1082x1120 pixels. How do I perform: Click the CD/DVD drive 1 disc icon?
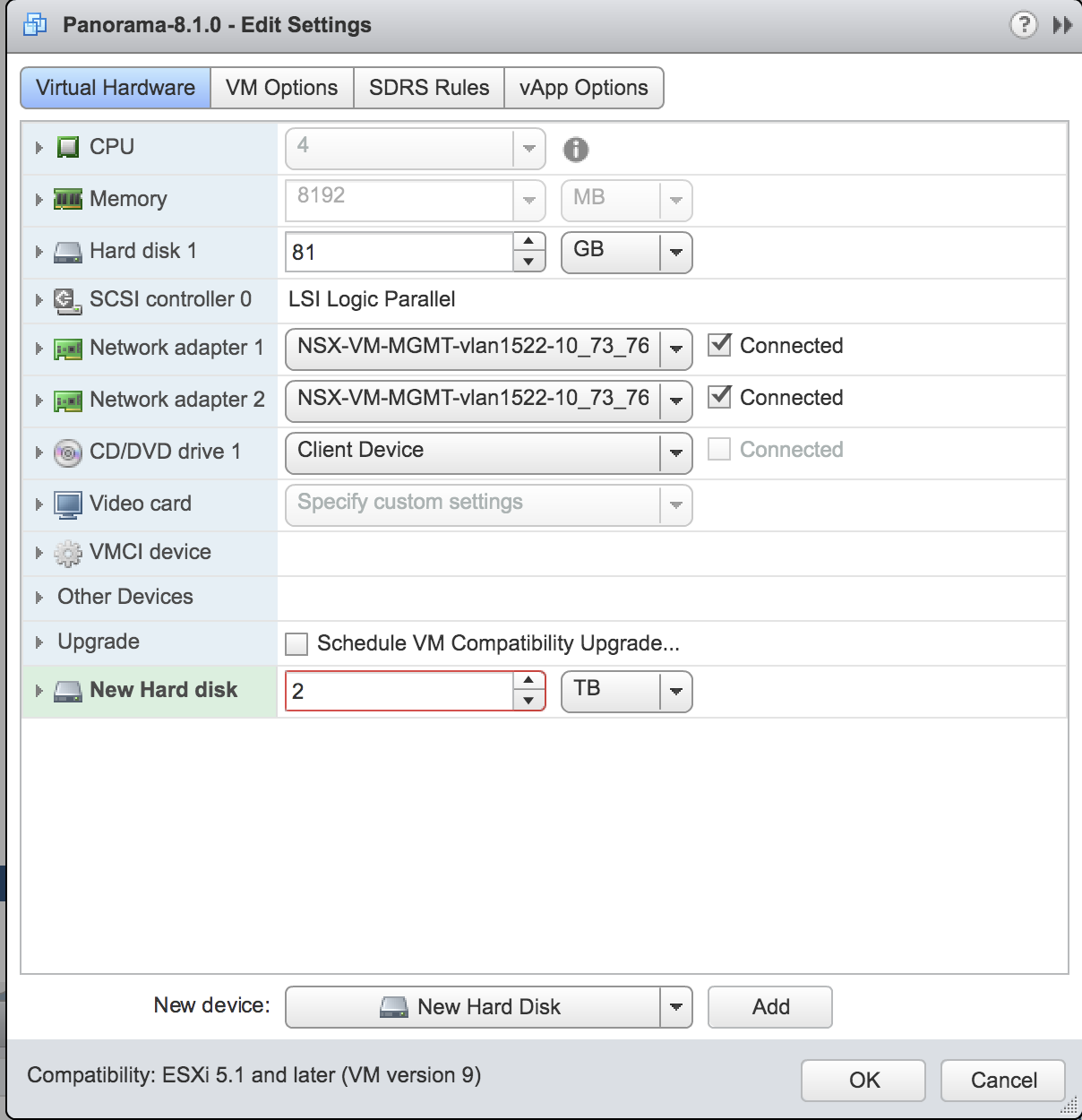(68, 452)
